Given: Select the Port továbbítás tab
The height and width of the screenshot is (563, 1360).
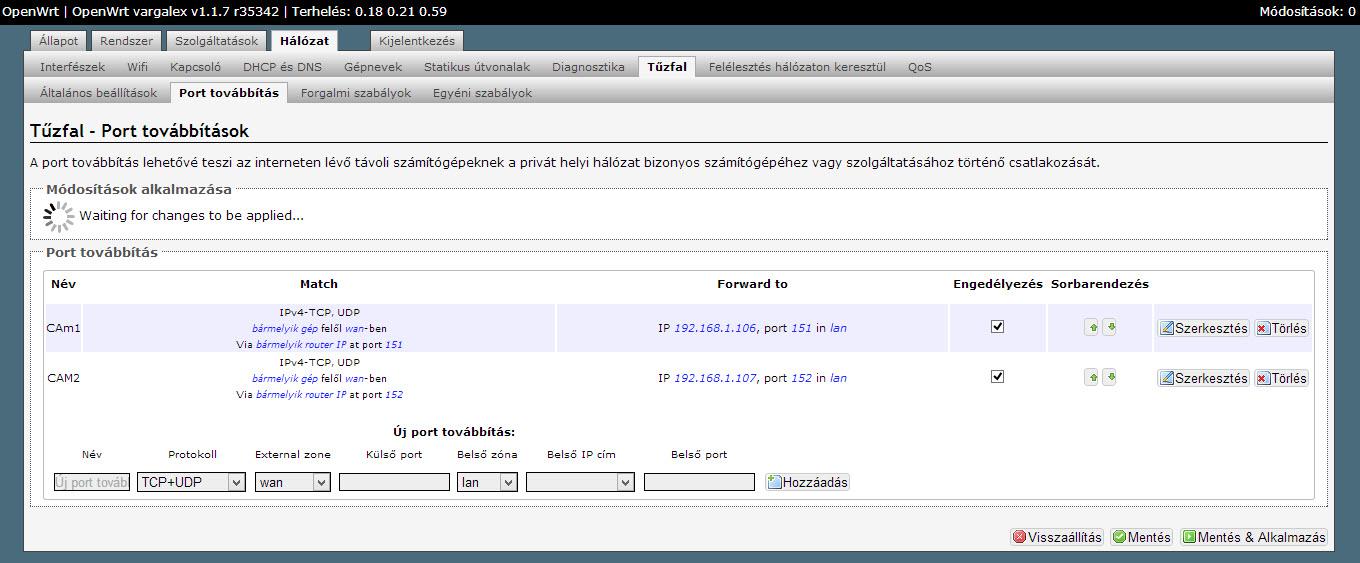Looking at the screenshot, I should click(x=229, y=93).
